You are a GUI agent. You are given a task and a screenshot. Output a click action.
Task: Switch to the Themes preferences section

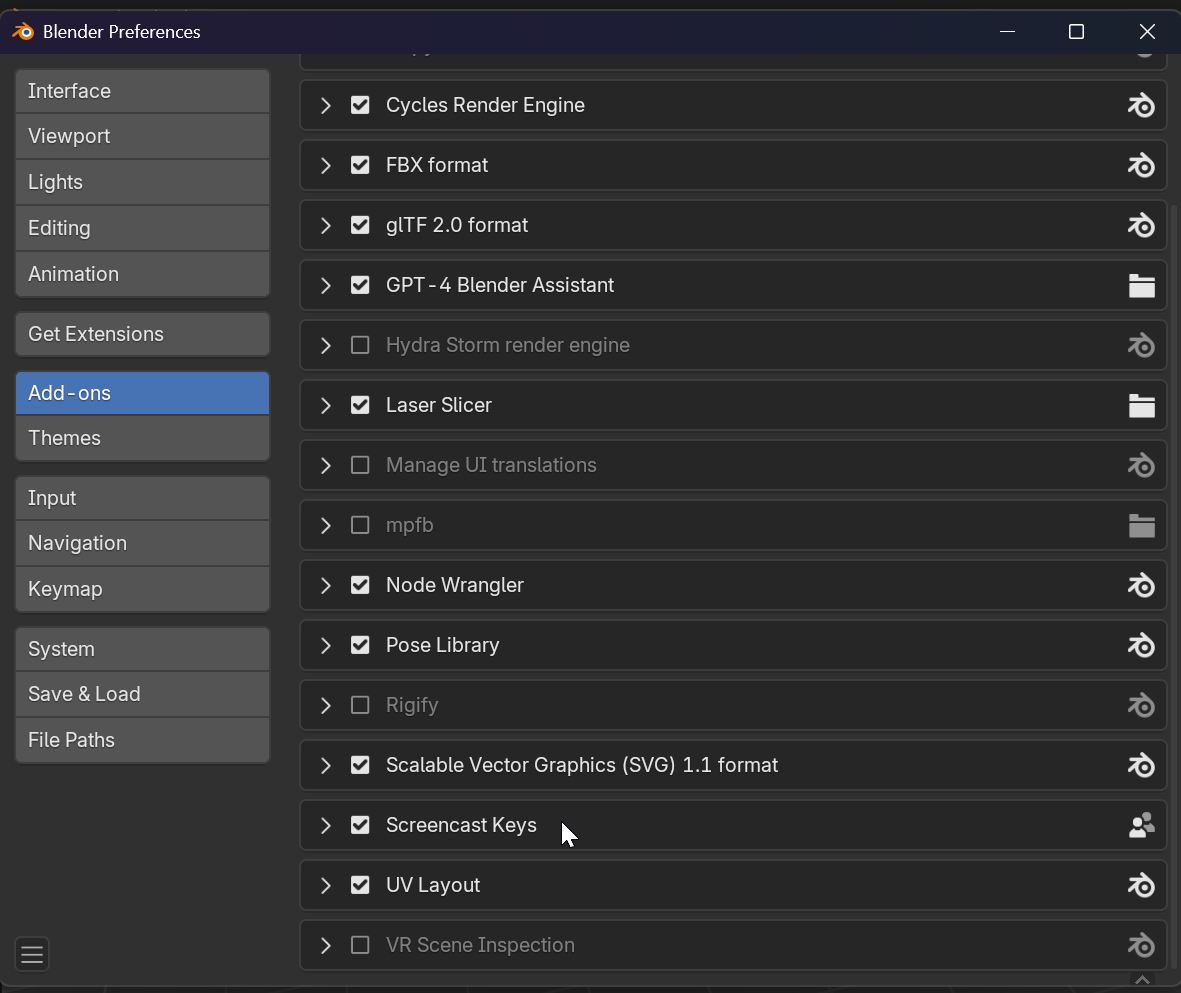[x=142, y=438]
